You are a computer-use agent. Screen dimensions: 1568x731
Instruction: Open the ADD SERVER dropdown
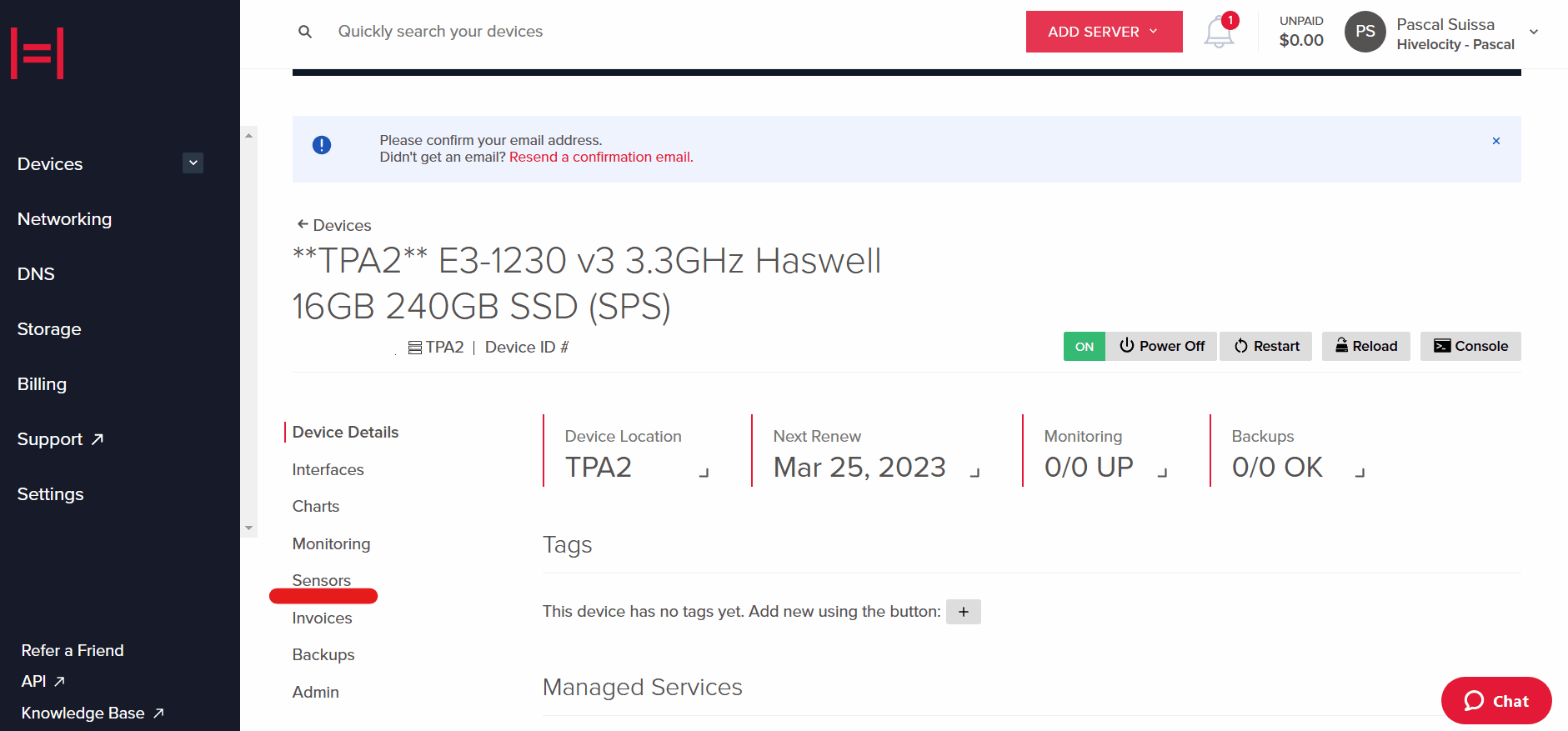click(1104, 32)
